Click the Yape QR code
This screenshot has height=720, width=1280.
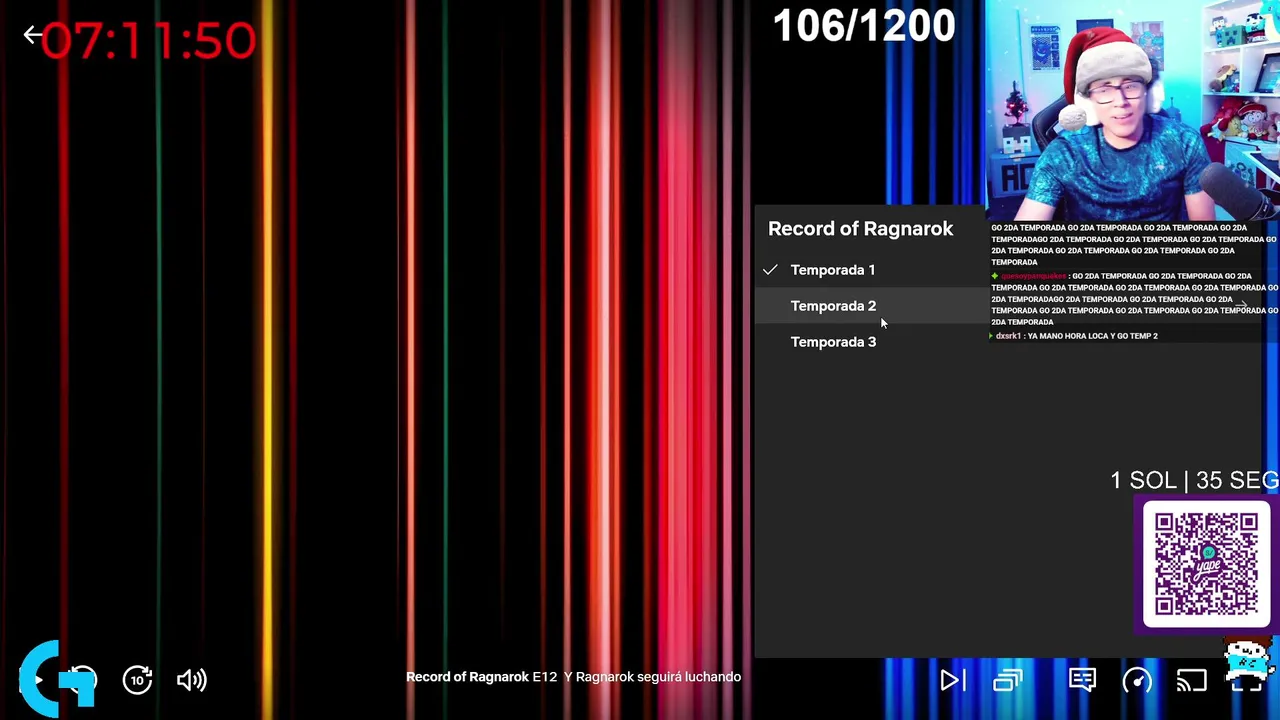click(1206, 565)
